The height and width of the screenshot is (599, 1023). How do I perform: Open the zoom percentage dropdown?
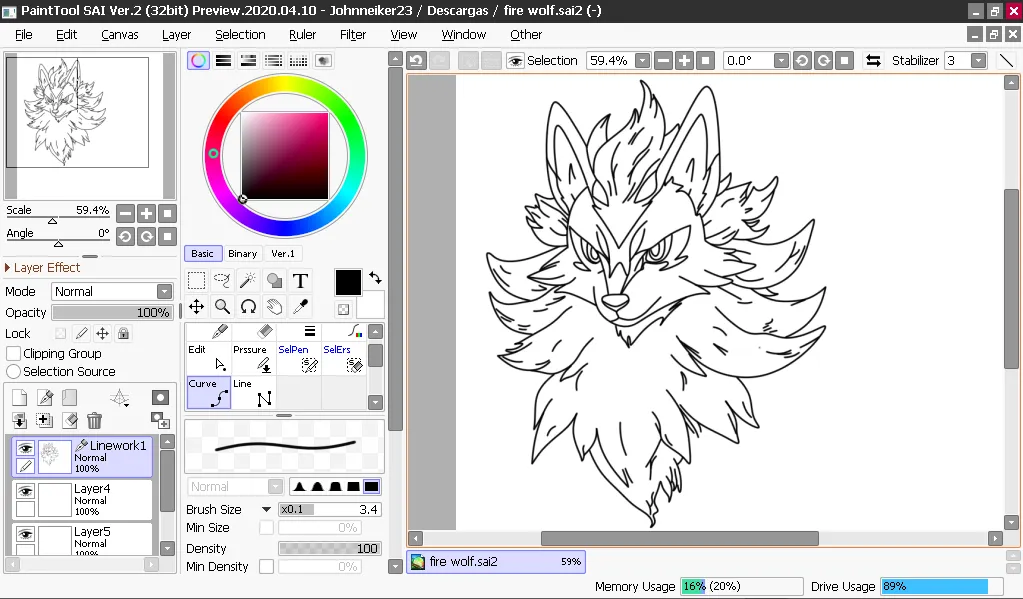[643, 61]
